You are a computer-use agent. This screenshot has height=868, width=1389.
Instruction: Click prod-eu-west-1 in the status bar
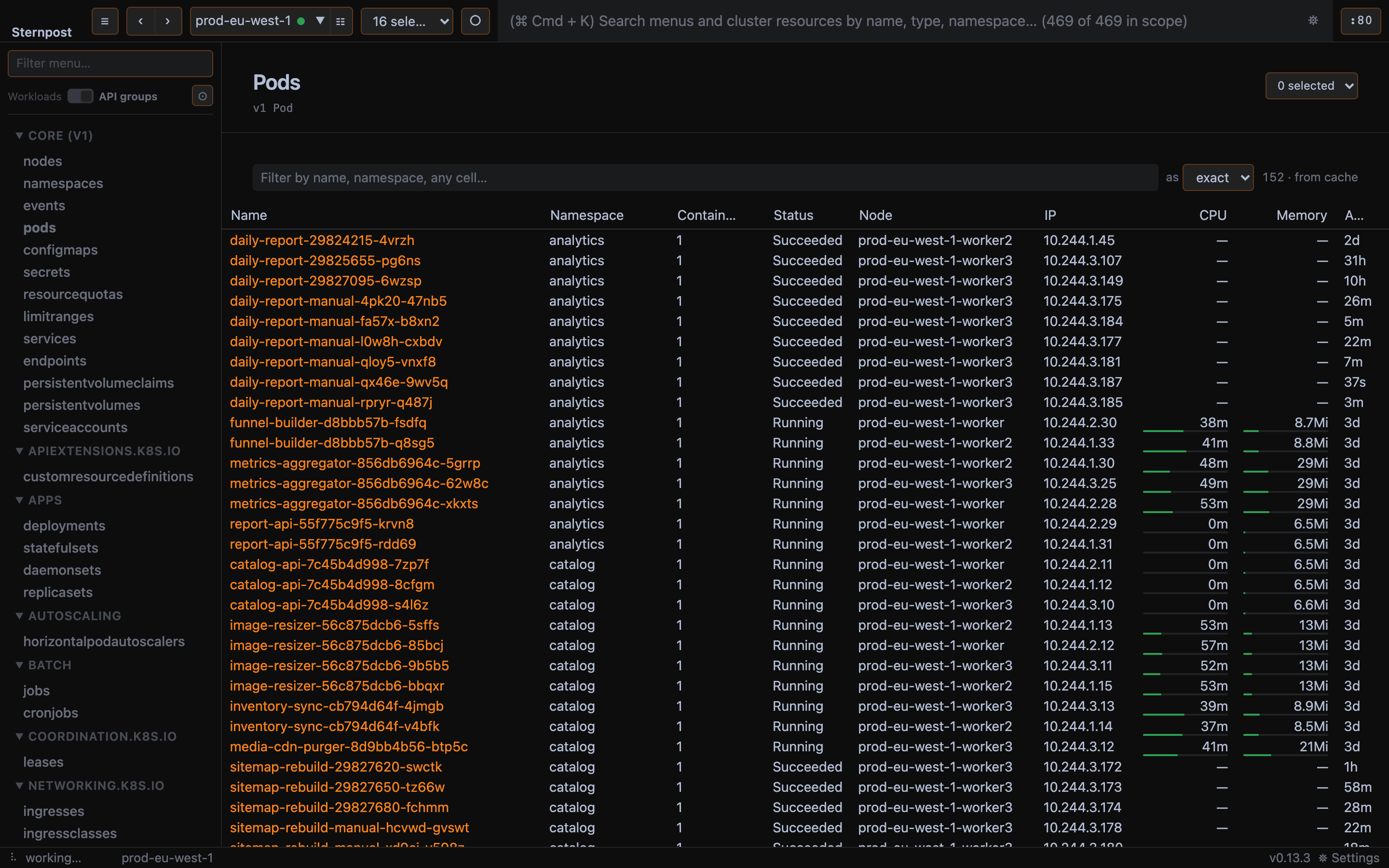click(x=167, y=858)
